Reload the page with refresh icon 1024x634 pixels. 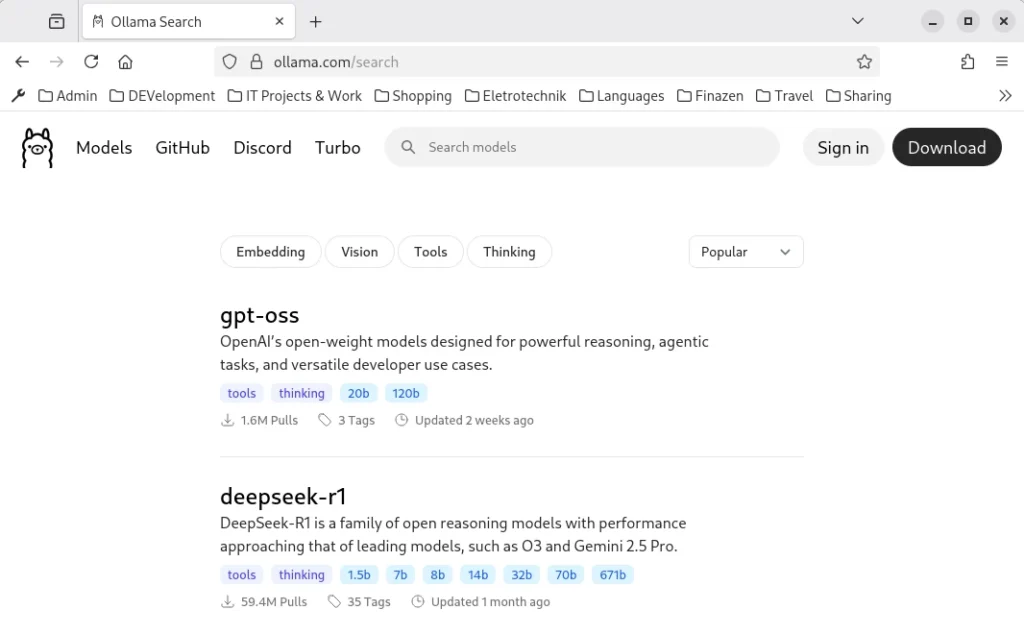coord(91,61)
